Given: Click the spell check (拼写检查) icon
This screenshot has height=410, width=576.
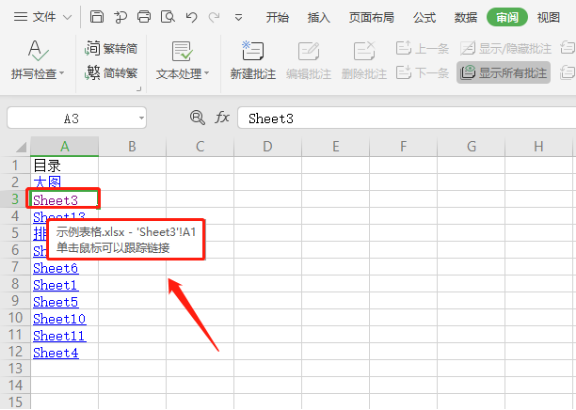Looking at the screenshot, I should click(38, 51).
